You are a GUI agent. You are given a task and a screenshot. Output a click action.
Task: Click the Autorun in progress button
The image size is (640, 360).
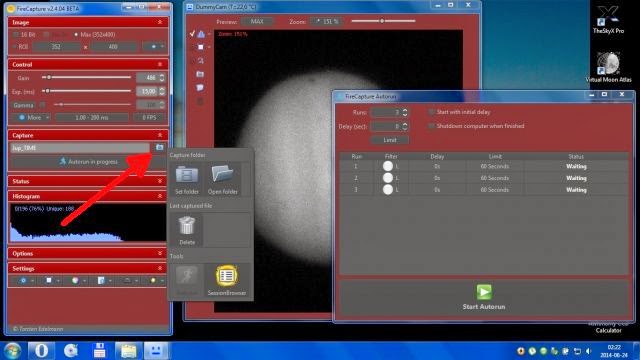[88, 162]
